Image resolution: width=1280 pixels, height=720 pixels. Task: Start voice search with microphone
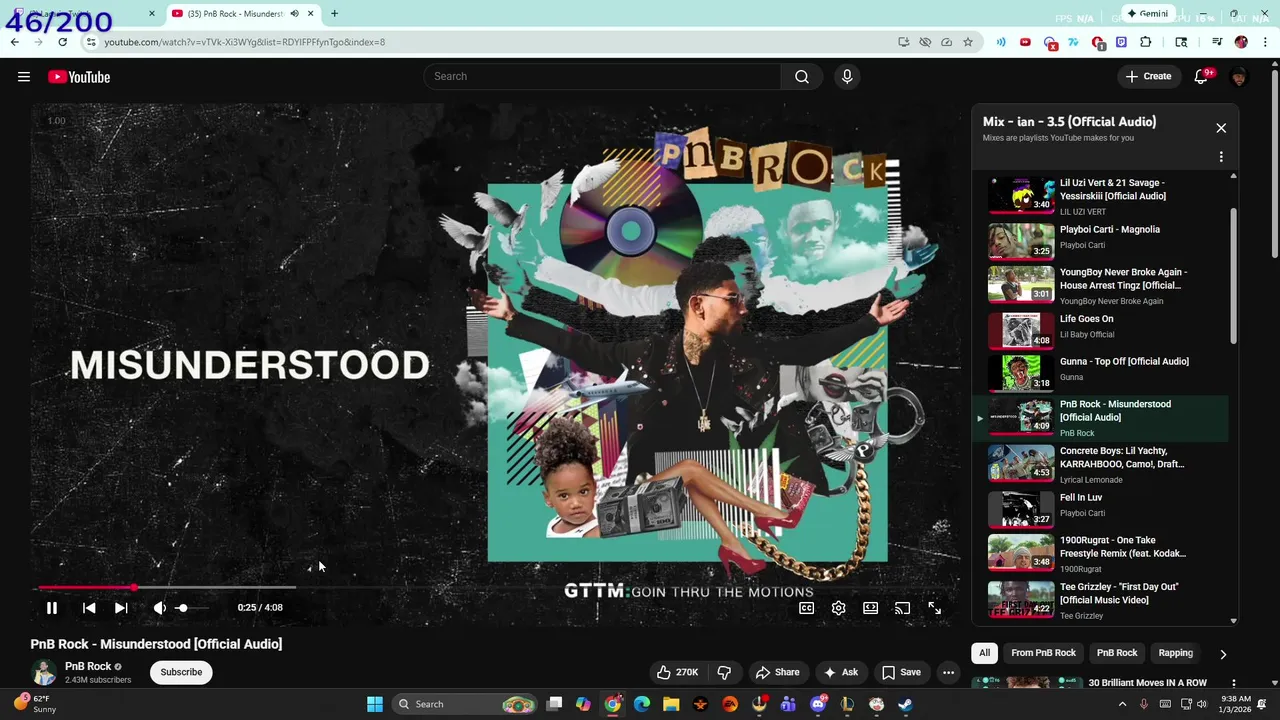pos(847,77)
